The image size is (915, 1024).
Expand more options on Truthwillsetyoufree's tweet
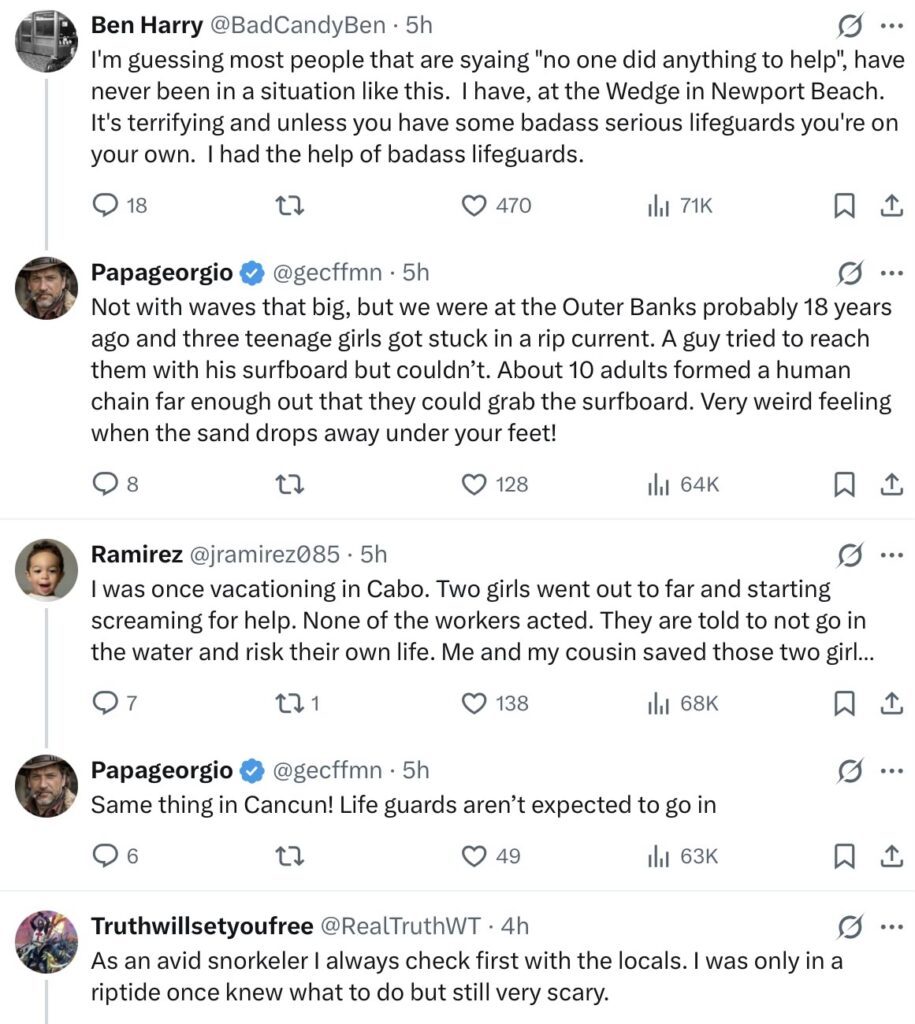click(x=889, y=927)
